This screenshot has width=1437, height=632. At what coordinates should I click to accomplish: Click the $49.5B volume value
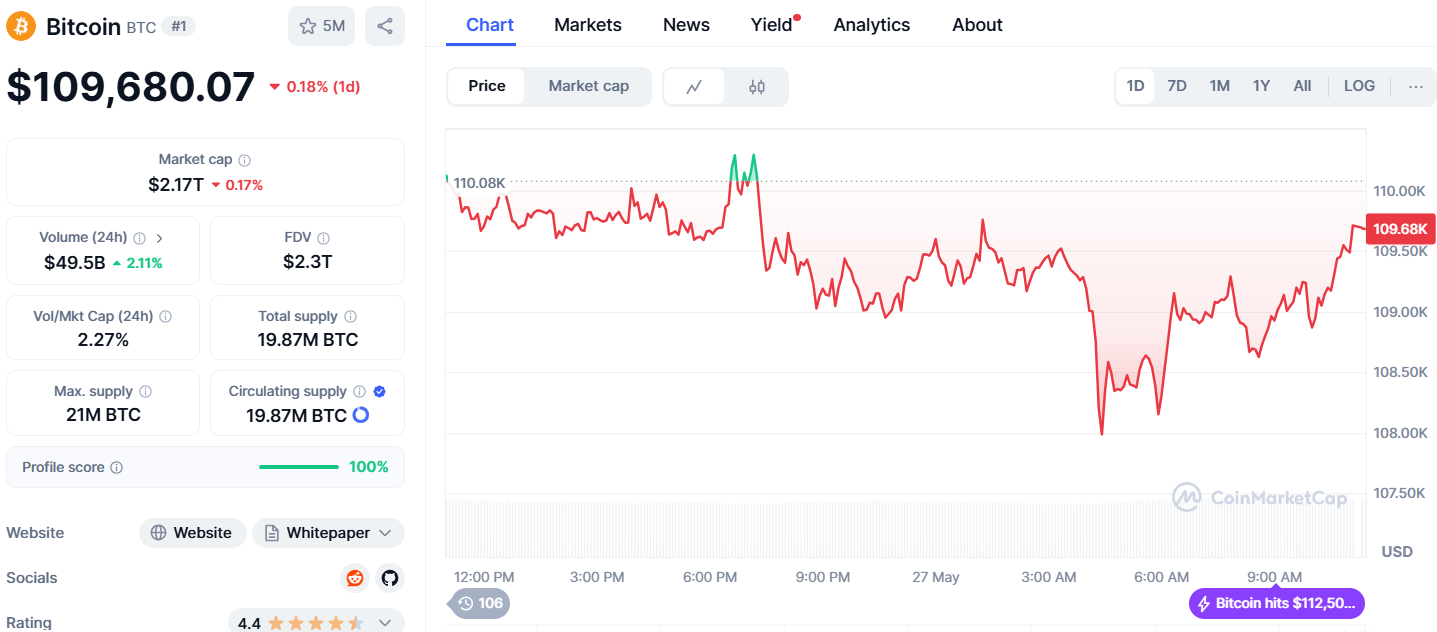[75, 263]
